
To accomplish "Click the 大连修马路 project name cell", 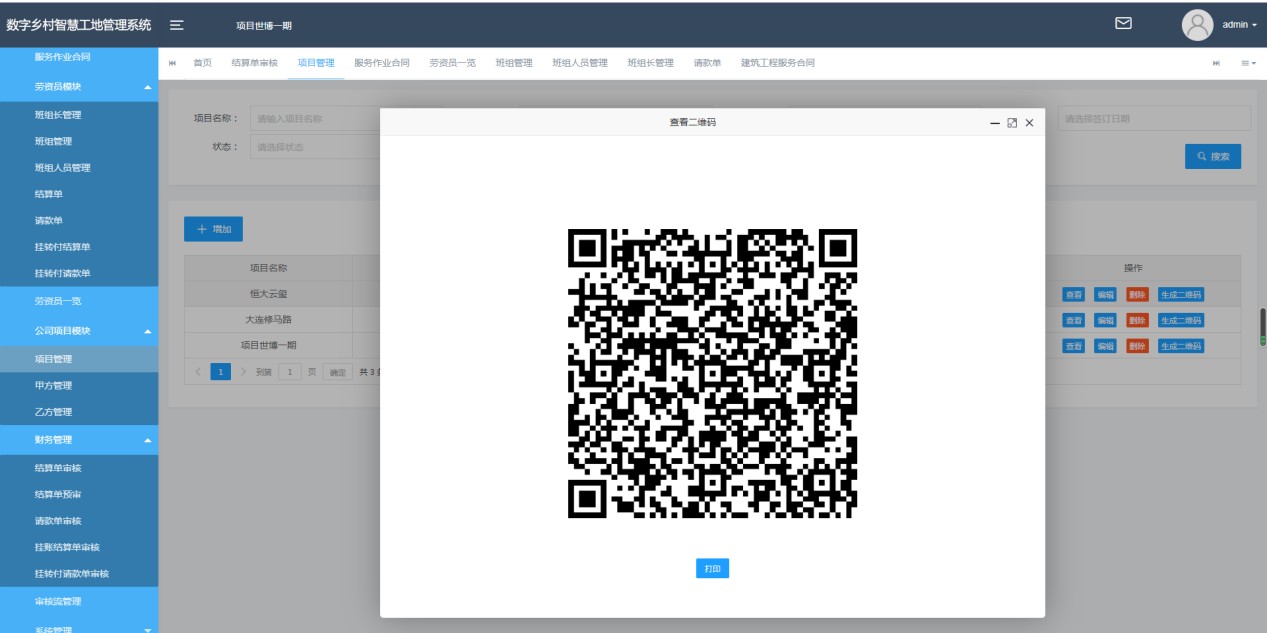I will click(268, 320).
